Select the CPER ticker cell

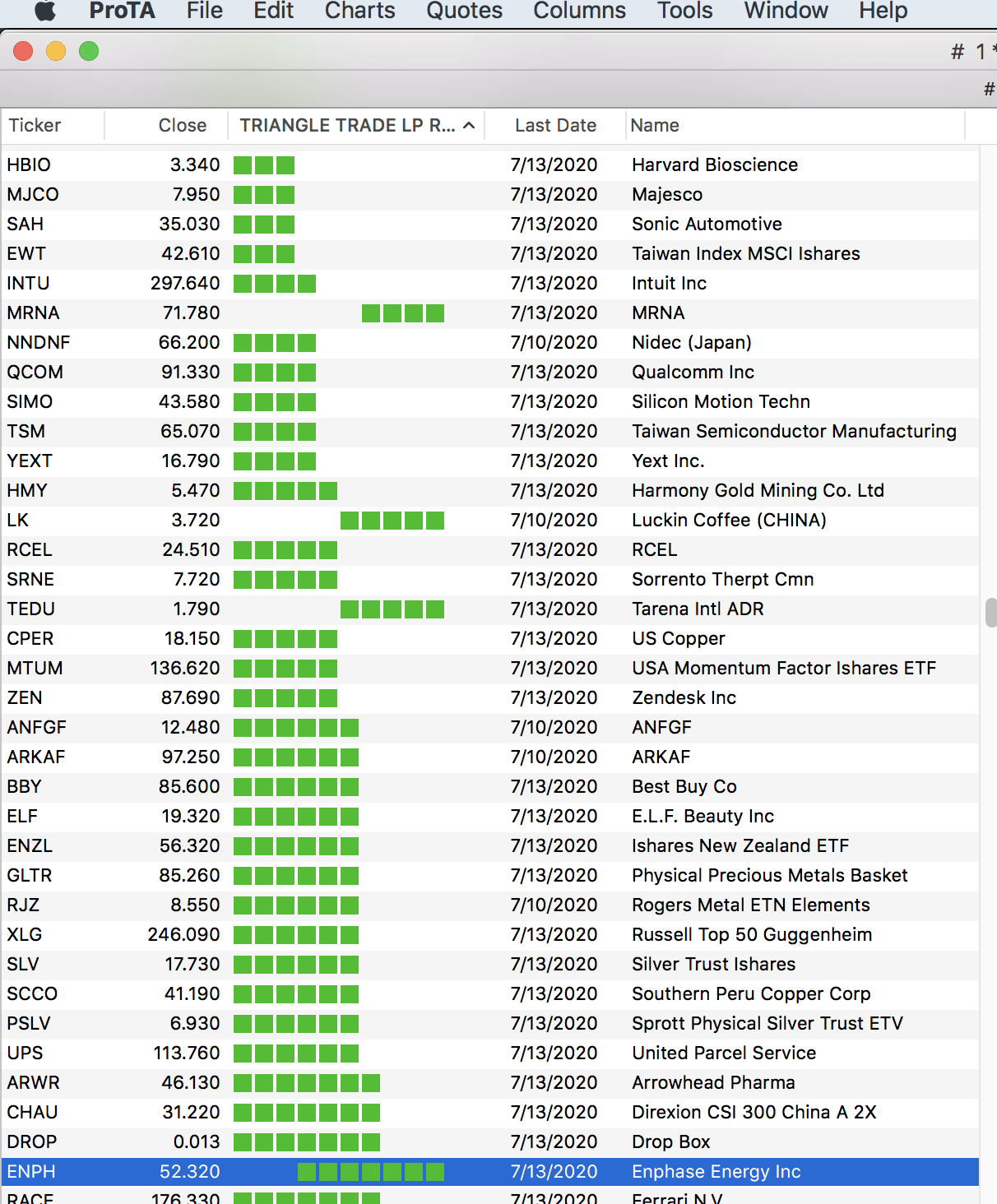coord(30,638)
